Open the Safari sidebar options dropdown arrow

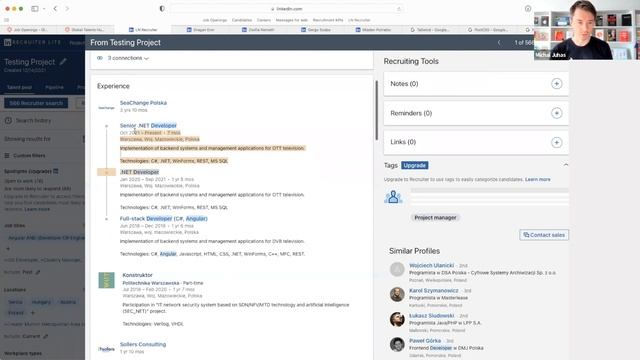44,9
